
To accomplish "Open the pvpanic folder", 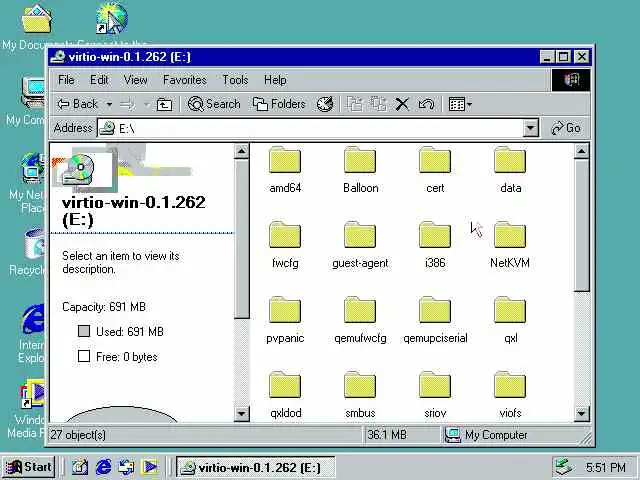I will tap(285, 319).
